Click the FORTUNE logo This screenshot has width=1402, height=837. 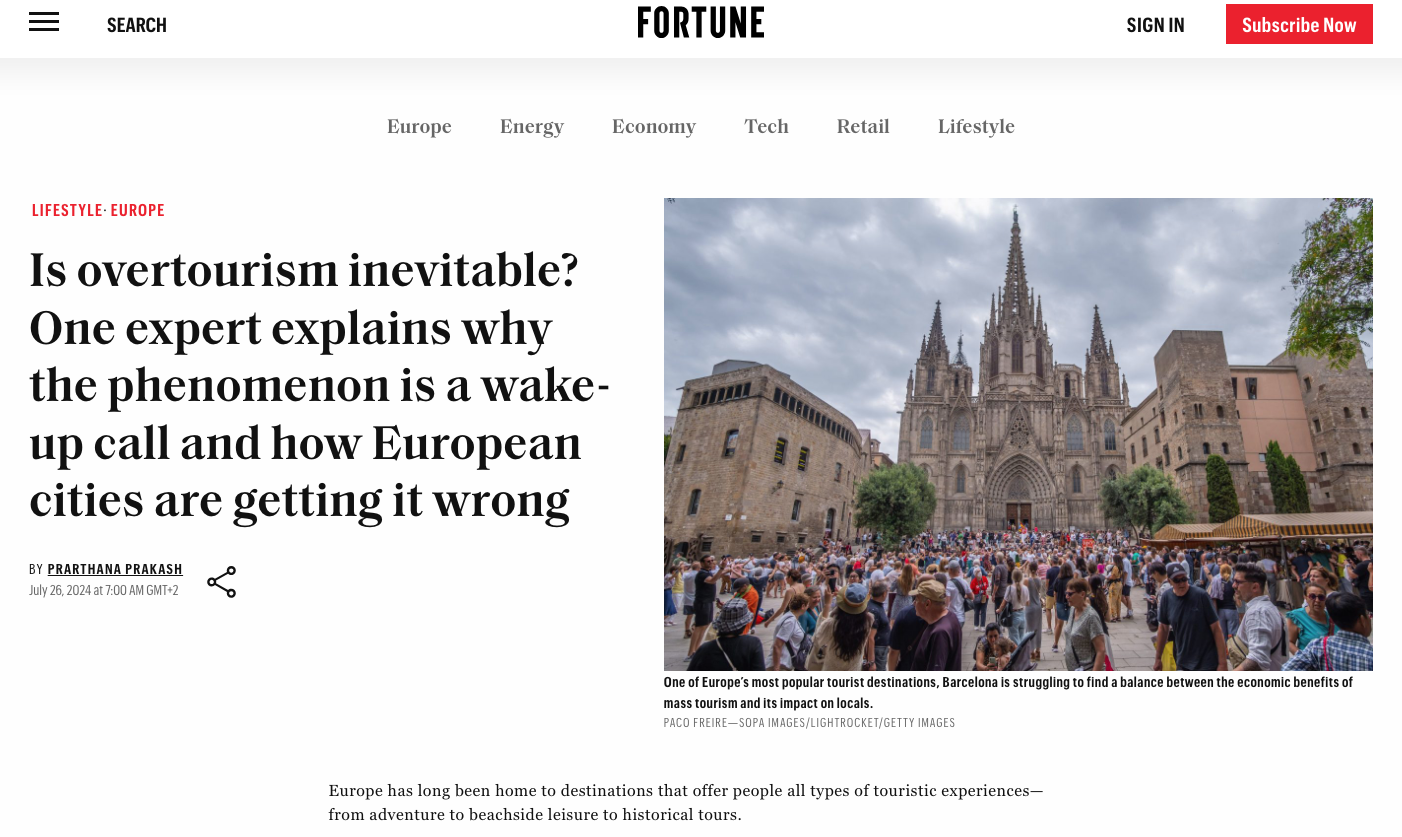coord(701,22)
